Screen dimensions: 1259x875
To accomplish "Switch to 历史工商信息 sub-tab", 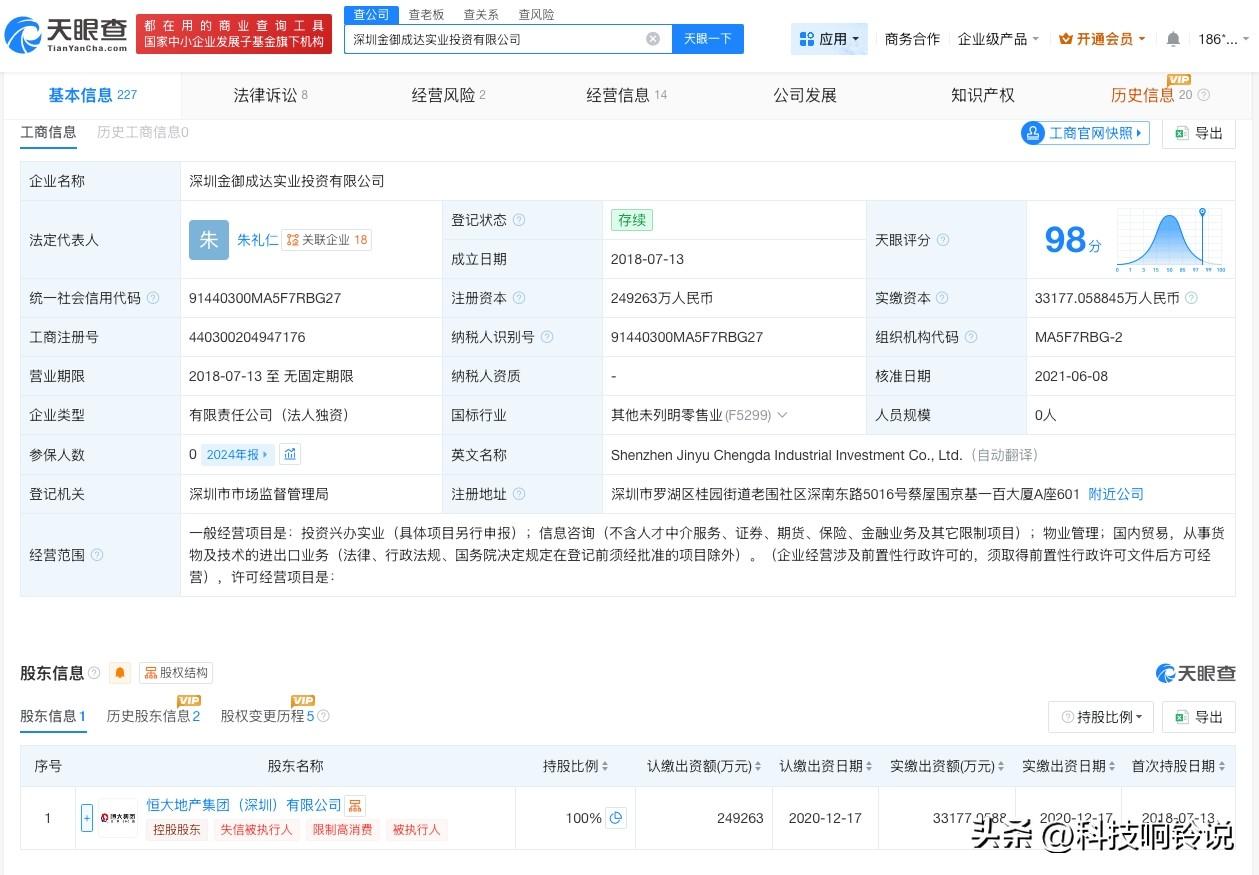I will tap(142, 132).
